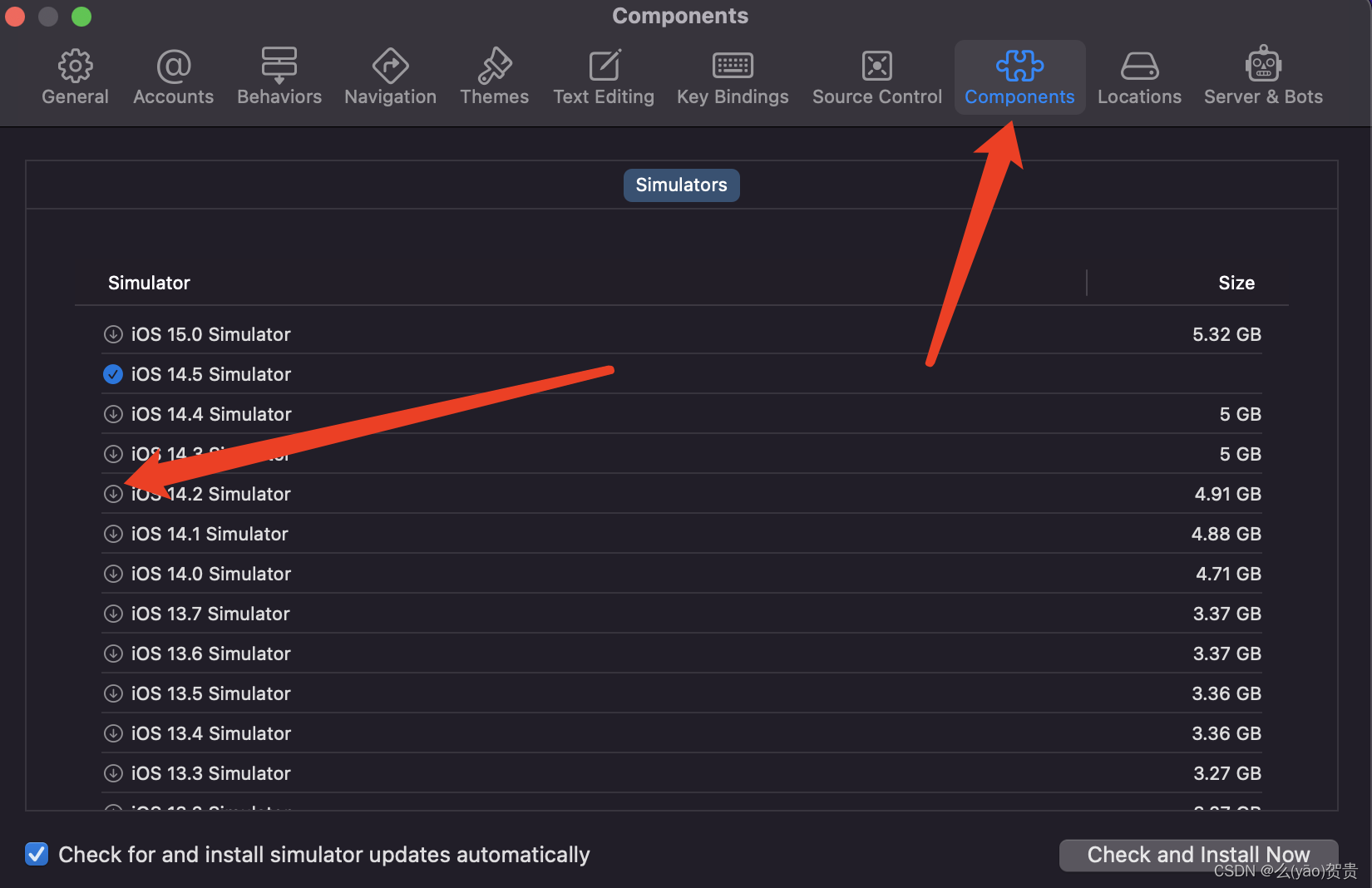Select the iOS 14.1 Simulator label
The image size is (1372, 888).
click(210, 534)
